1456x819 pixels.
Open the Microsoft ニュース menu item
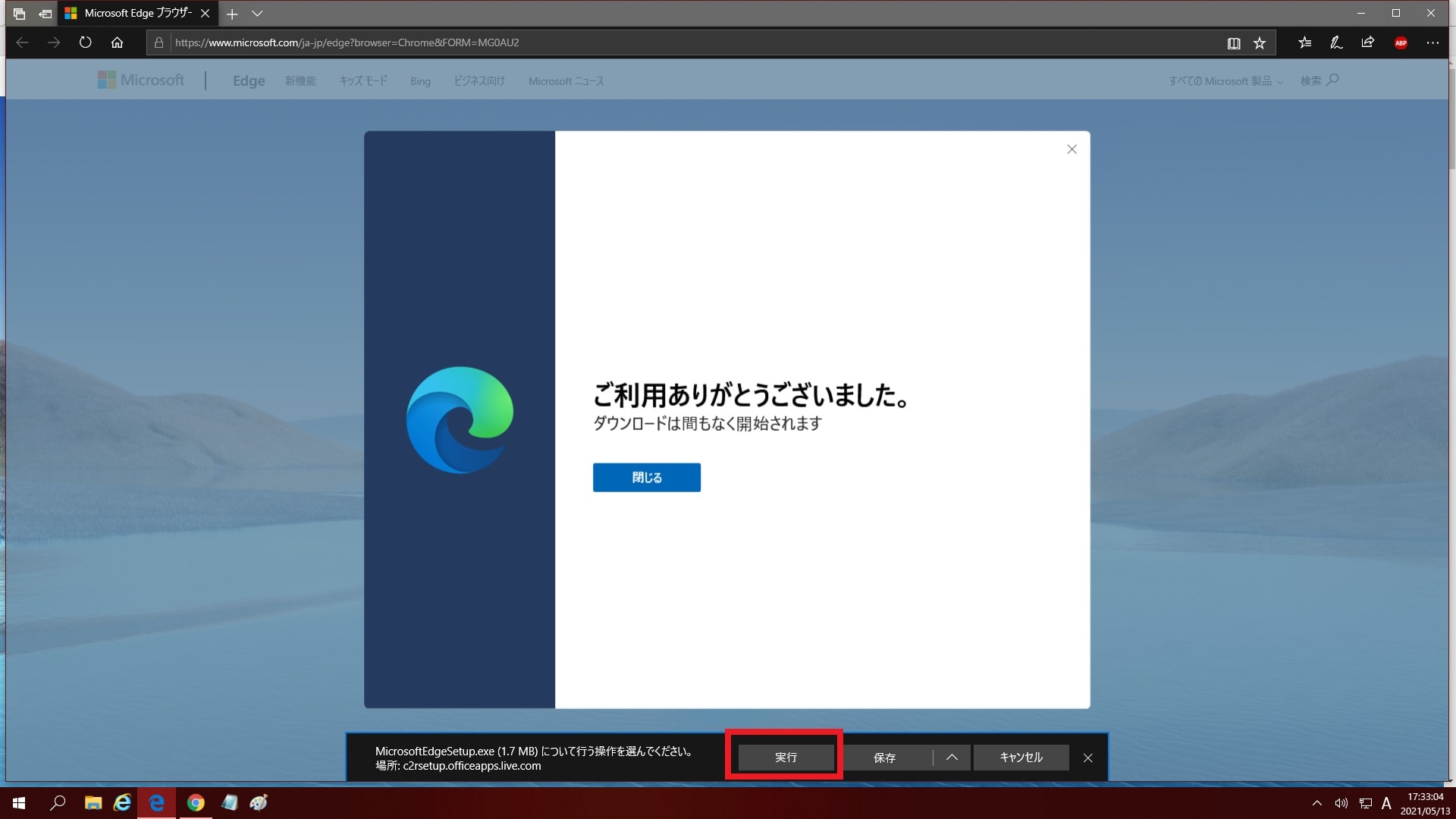[566, 81]
